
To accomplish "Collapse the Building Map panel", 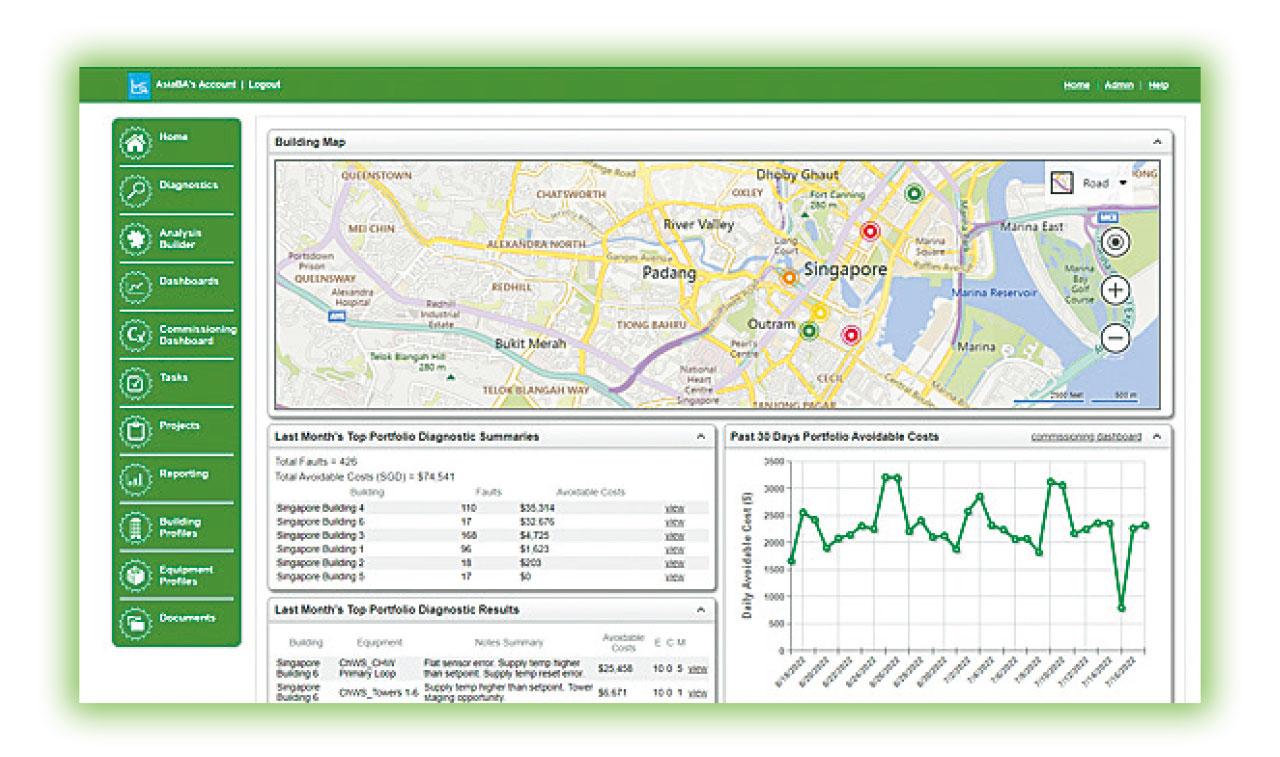I will 1157,143.
